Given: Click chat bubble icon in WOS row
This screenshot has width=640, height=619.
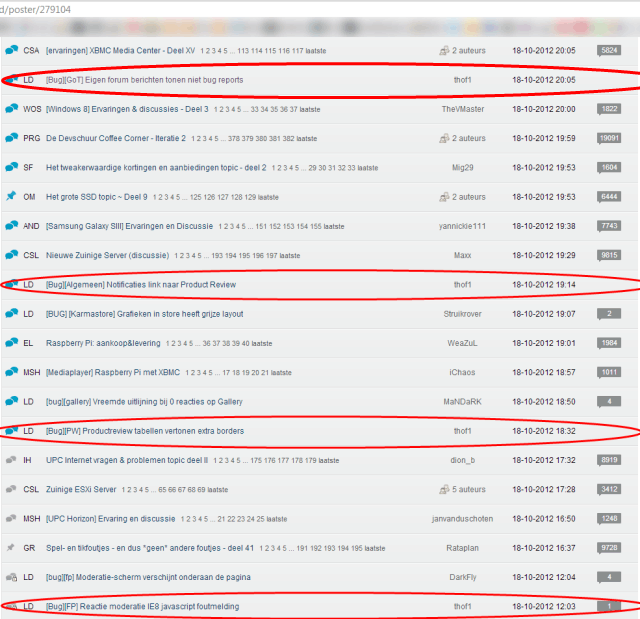Looking at the screenshot, I should click(11, 108).
